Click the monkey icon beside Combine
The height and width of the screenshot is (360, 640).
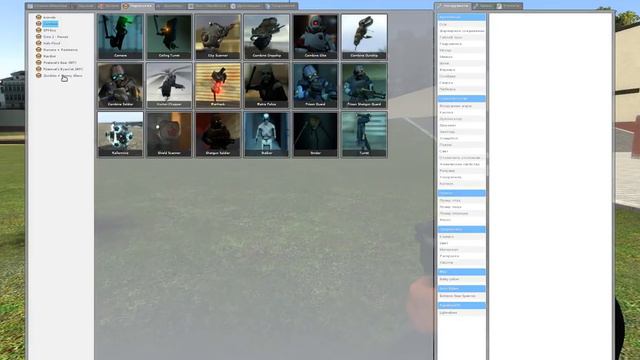tap(38, 24)
